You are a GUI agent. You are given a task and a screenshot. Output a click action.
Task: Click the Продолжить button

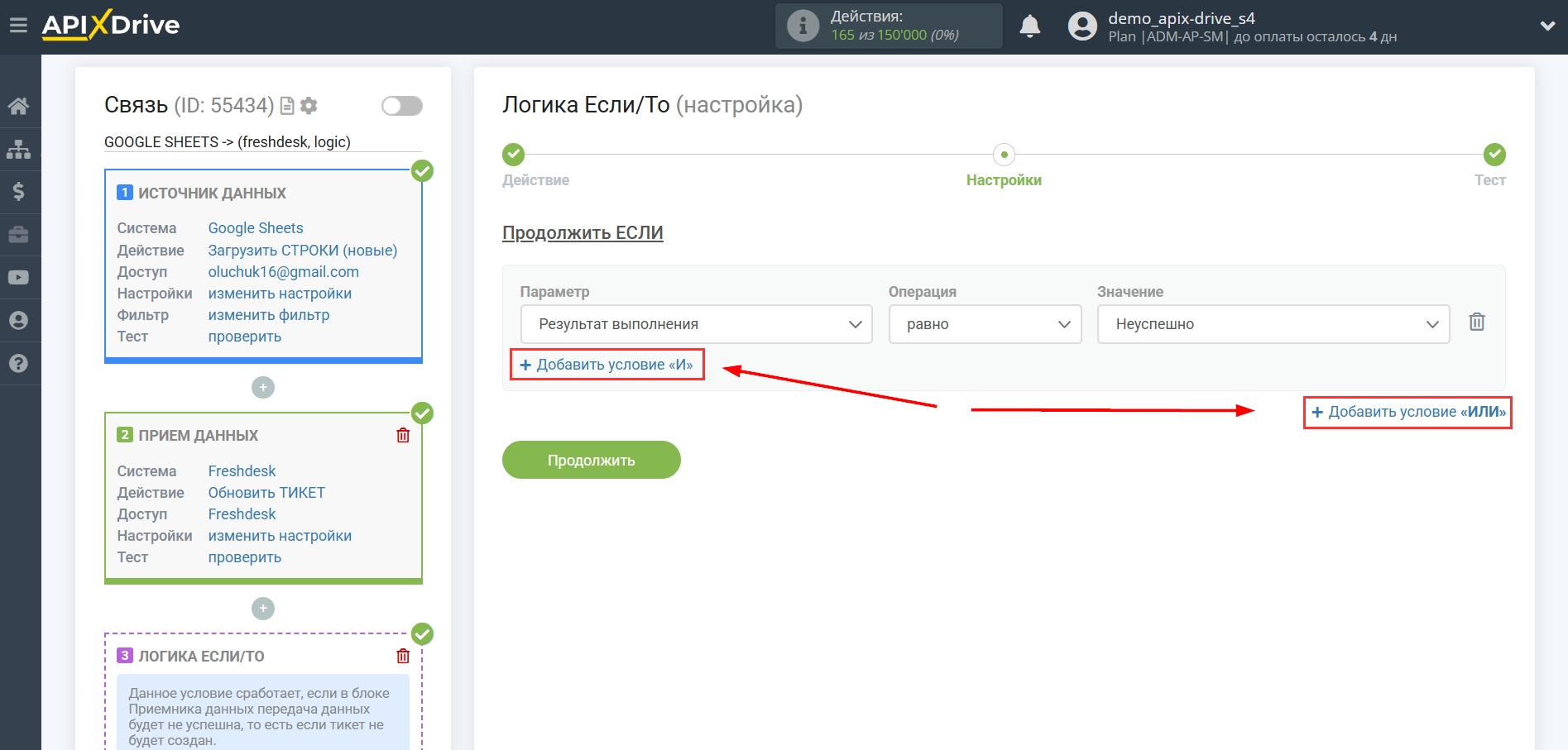592,460
